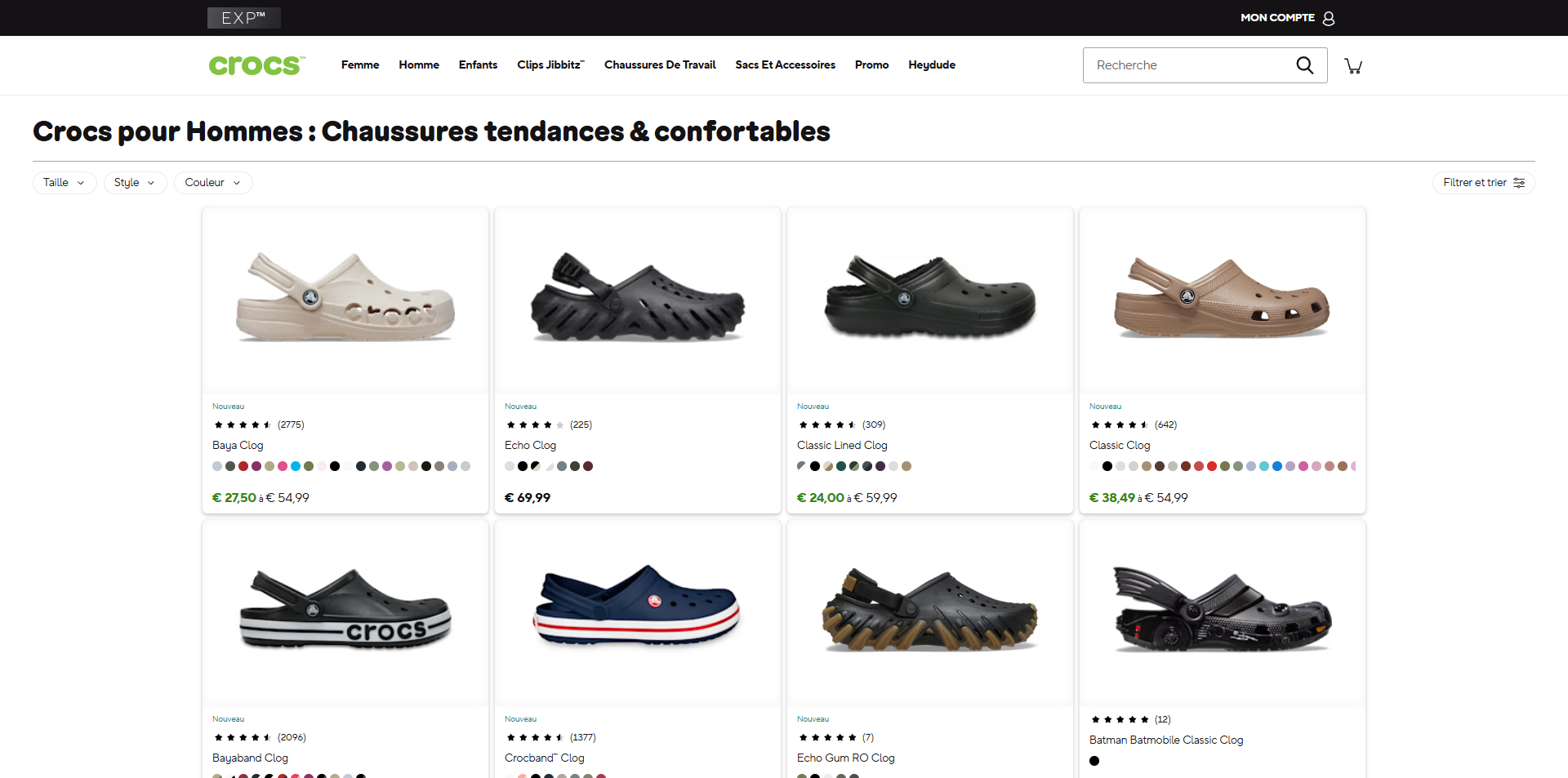Click the Bayaband Clog product image
The height and width of the screenshot is (778, 1568).
point(345,613)
